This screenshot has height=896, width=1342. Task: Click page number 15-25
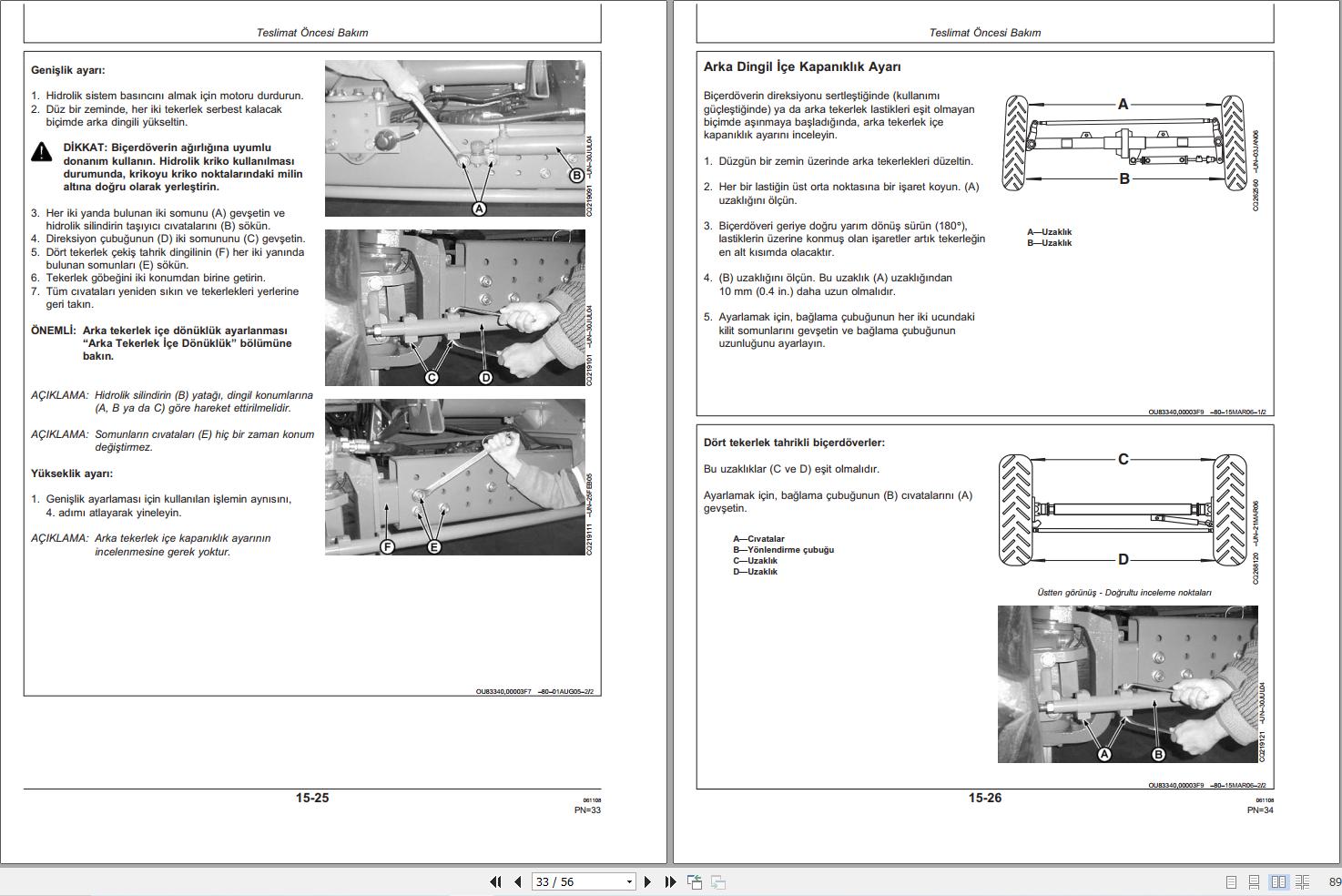pos(312,798)
